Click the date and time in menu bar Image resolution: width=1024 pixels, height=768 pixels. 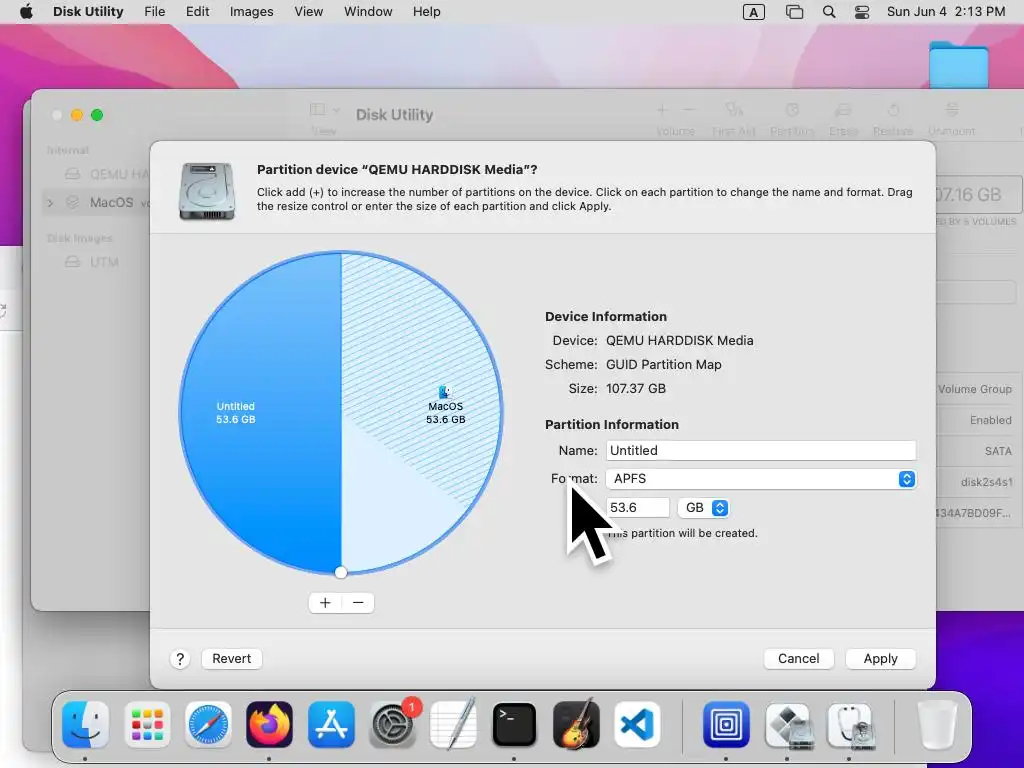point(946,12)
